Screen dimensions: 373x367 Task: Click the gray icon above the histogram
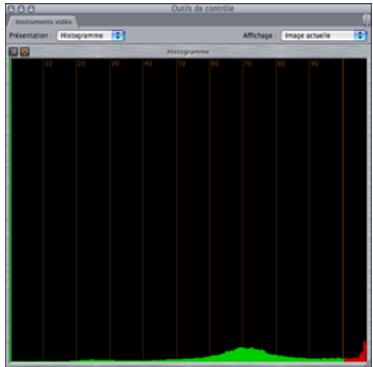(x=14, y=52)
